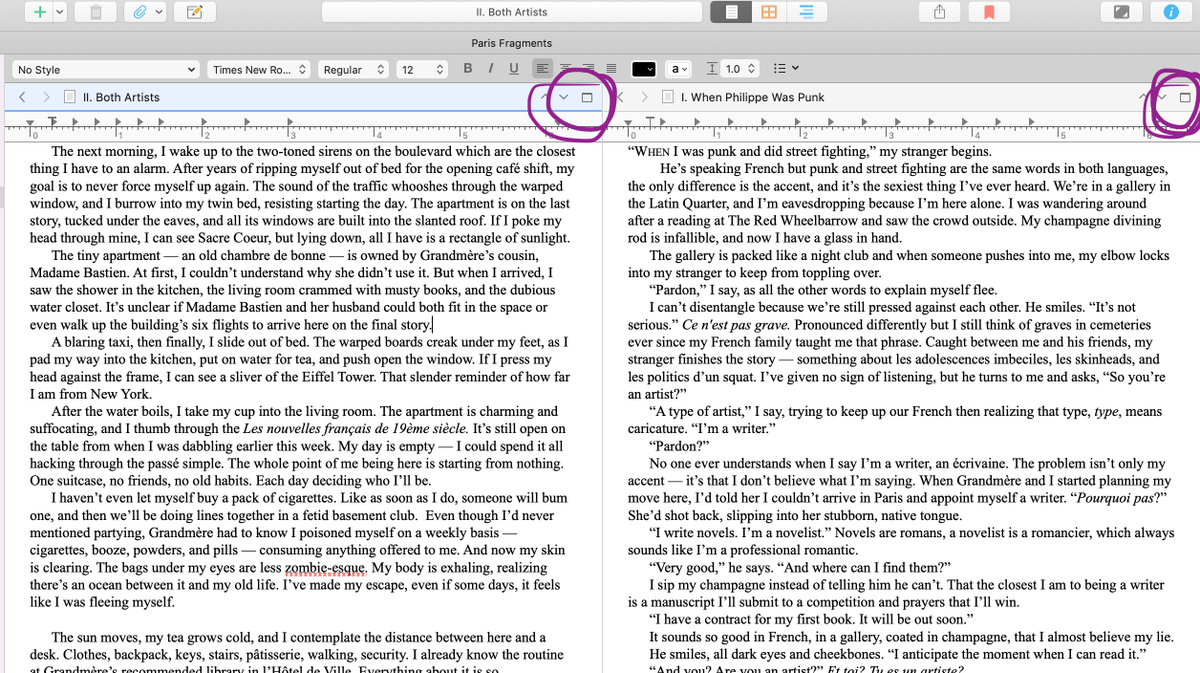Viewport: 1200px width, 673px height.
Task: Open the Times New Roman font dropdown
Action: tap(260, 68)
